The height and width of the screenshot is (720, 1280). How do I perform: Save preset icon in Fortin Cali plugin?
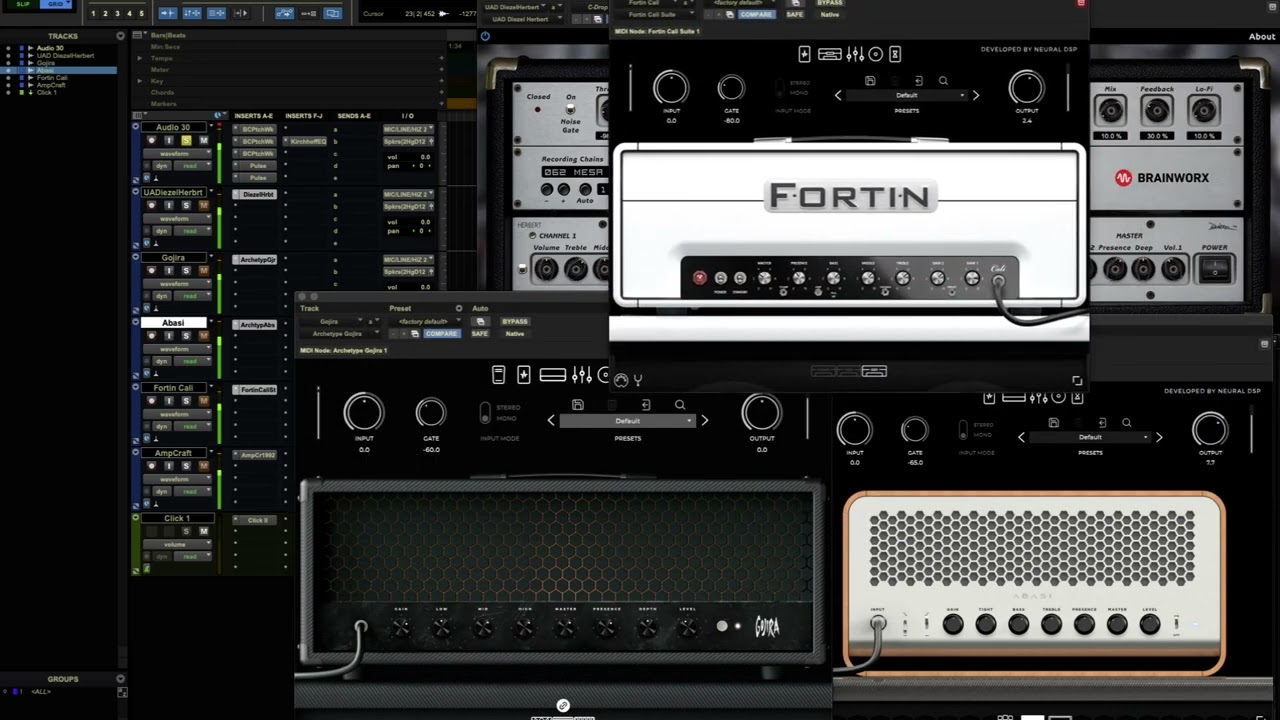870,81
